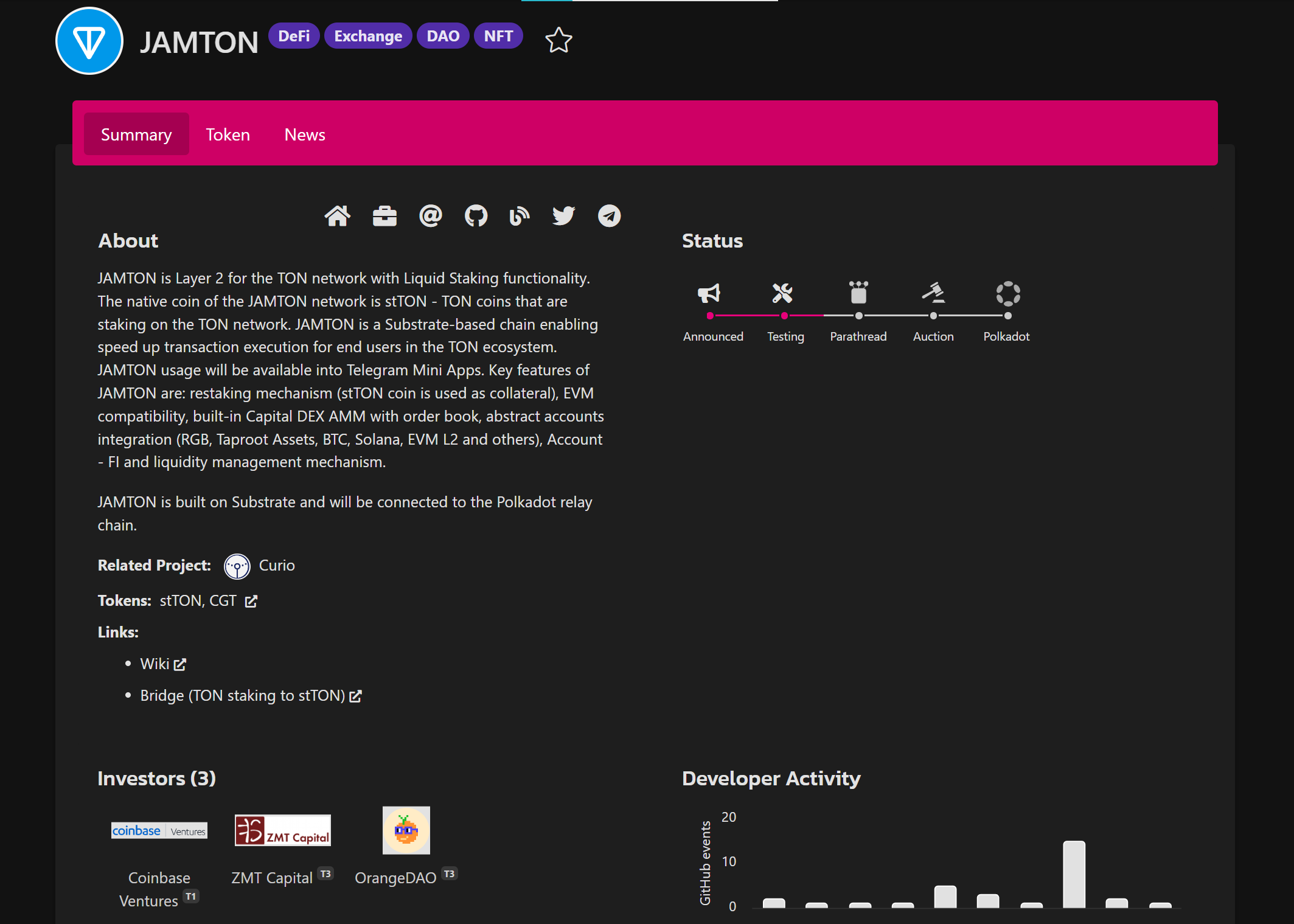Click the JAMTON logo icon
This screenshot has width=1294, height=924.
[x=89, y=41]
